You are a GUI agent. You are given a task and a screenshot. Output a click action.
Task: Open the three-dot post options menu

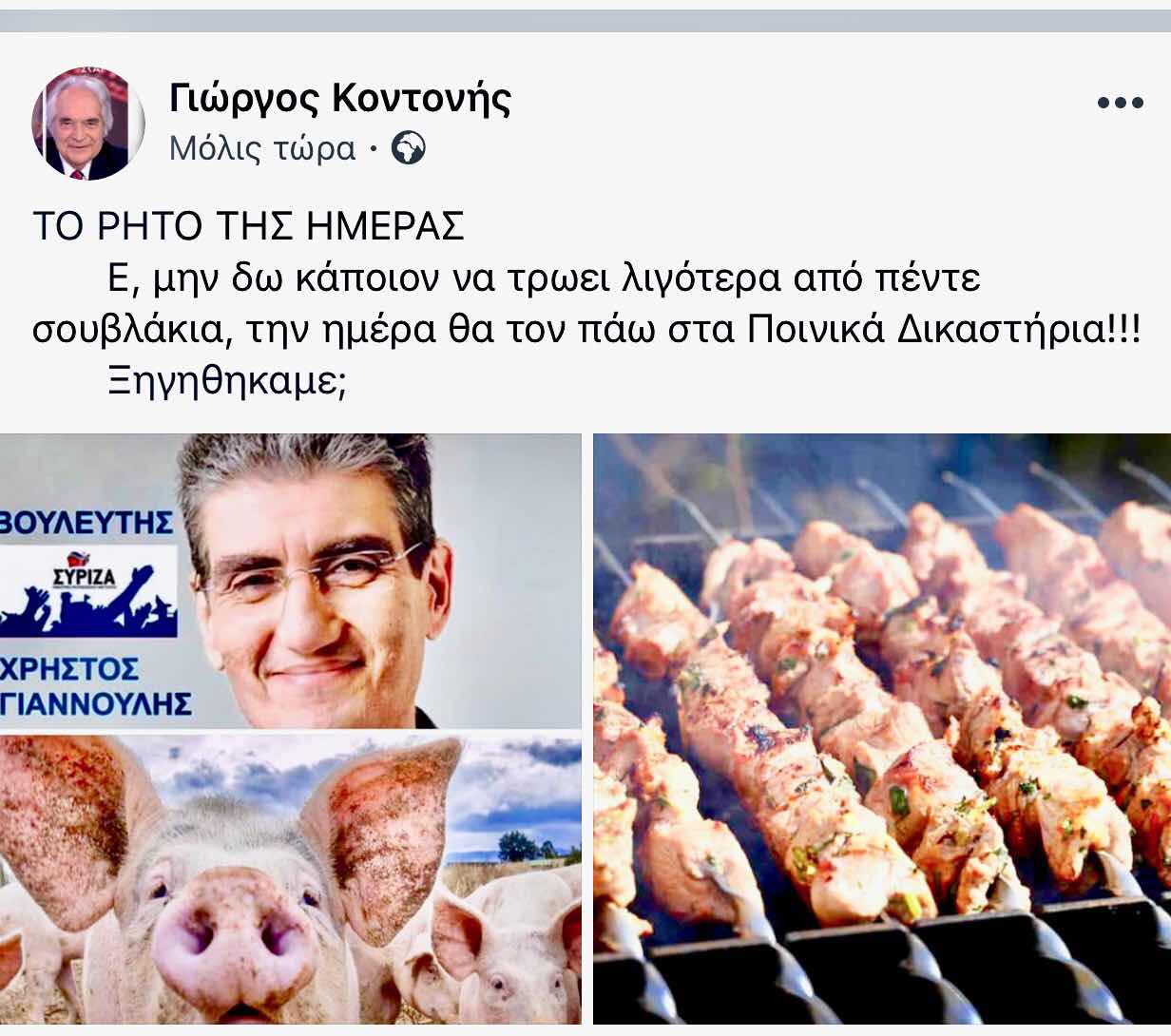(x=1120, y=103)
